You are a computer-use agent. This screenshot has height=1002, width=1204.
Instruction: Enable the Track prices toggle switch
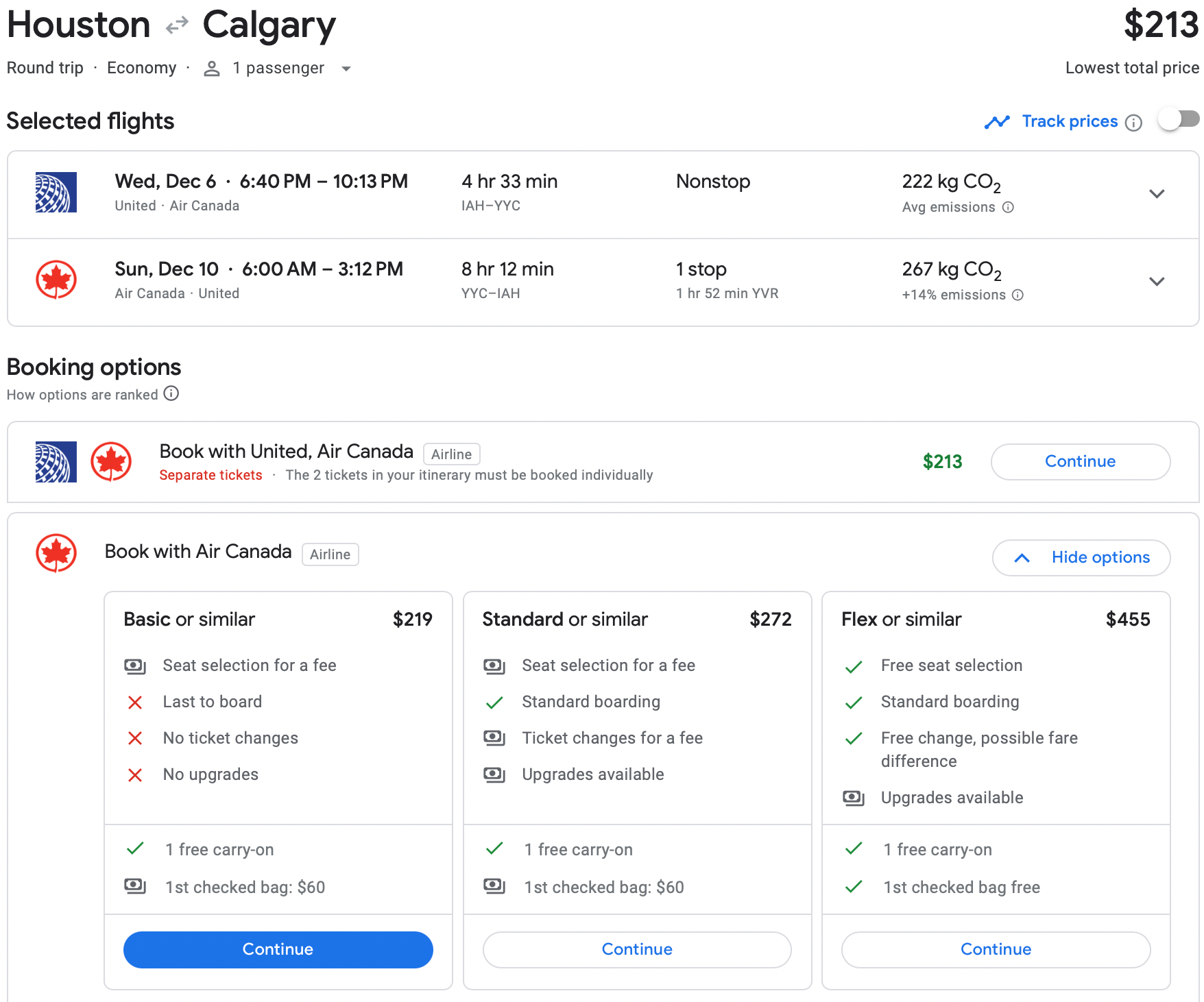point(1178,120)
